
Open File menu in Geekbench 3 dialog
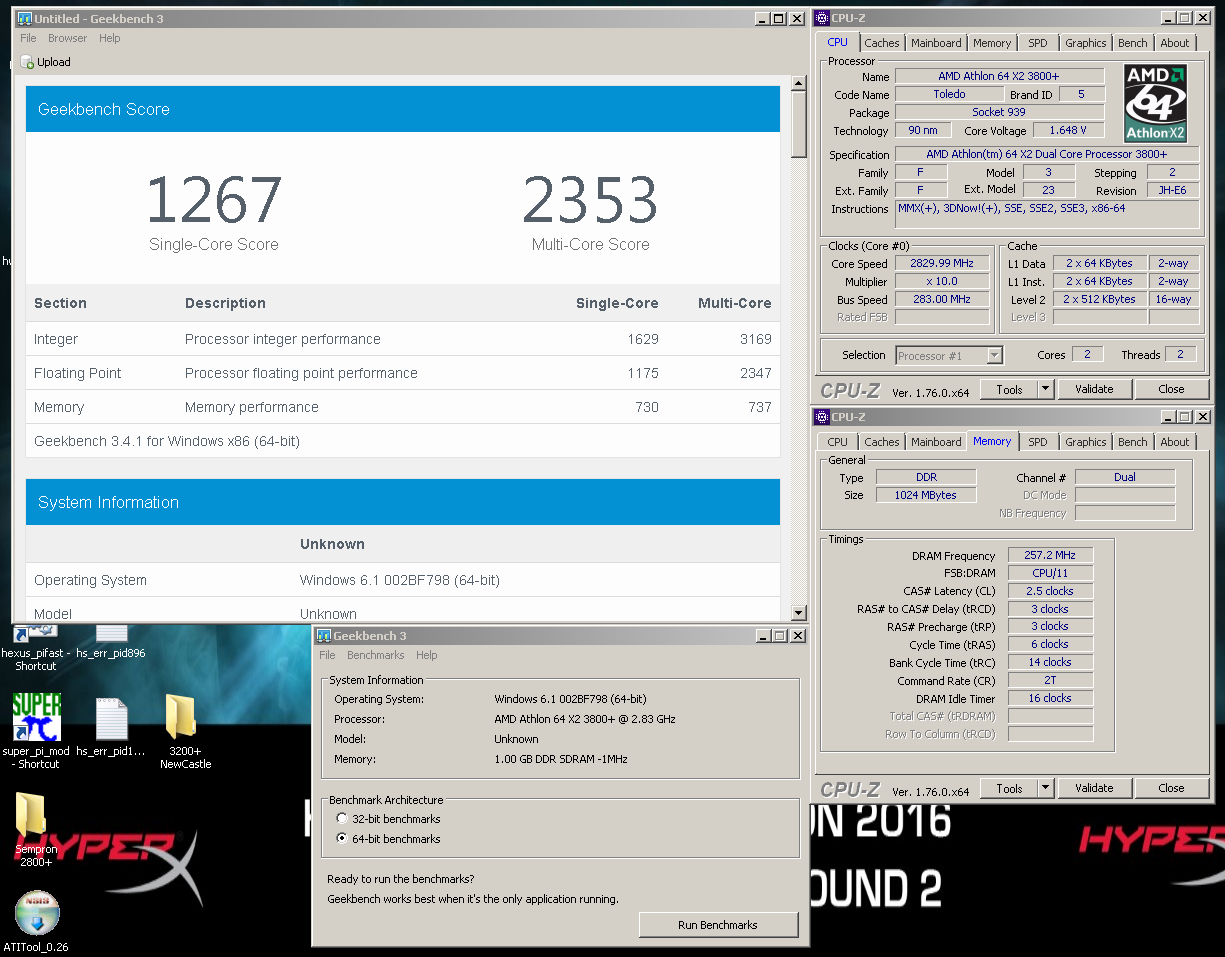(328, 655)
